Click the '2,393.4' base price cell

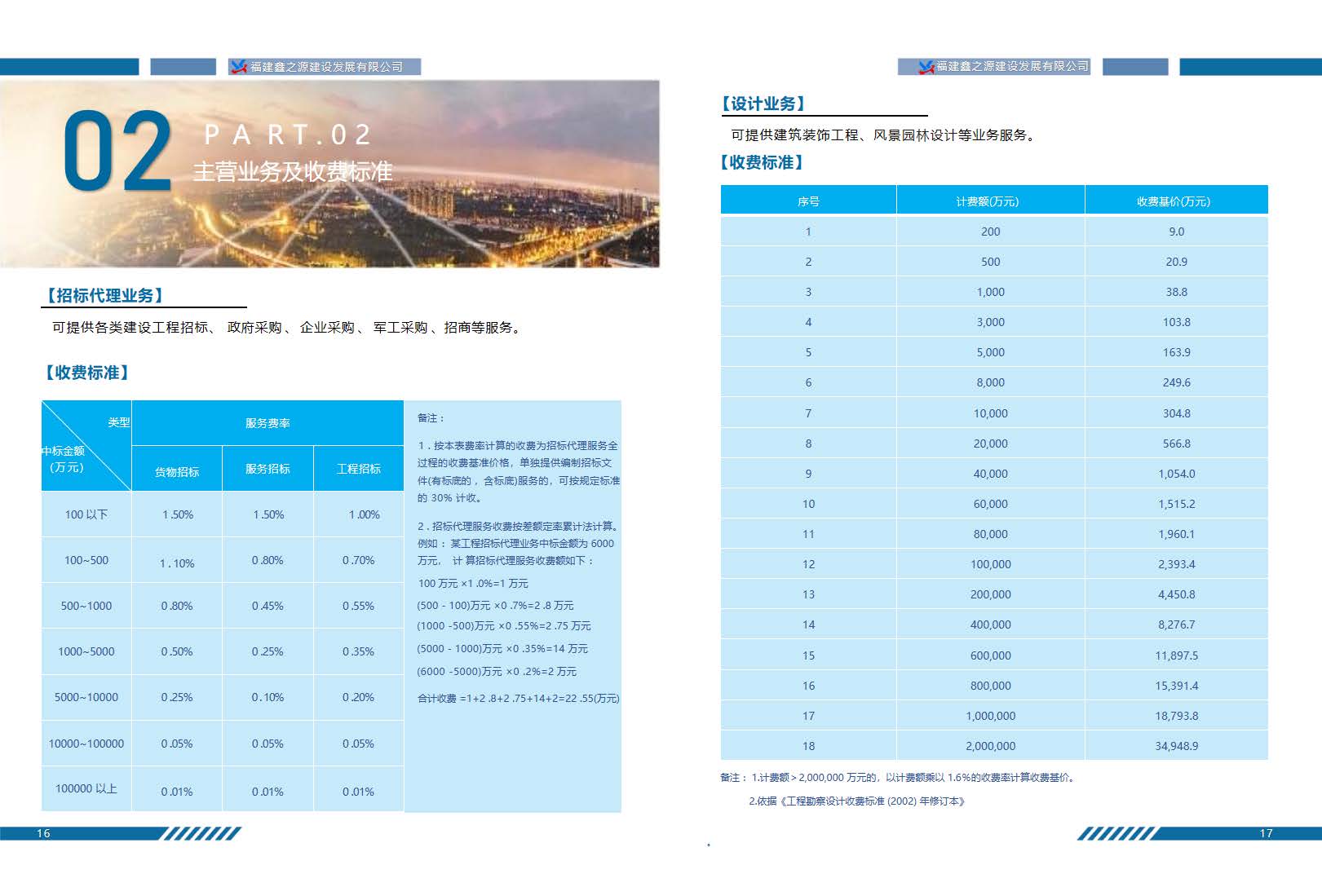pos(1176,564)
